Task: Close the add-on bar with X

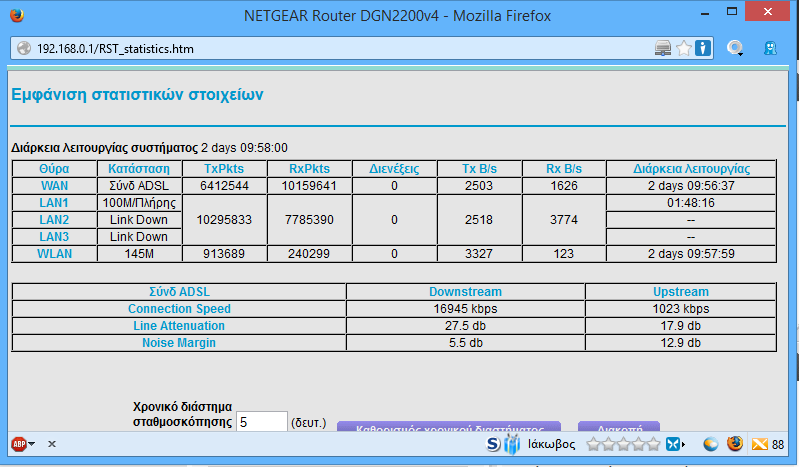Action: pyautogui.click(x=51, y=444)
